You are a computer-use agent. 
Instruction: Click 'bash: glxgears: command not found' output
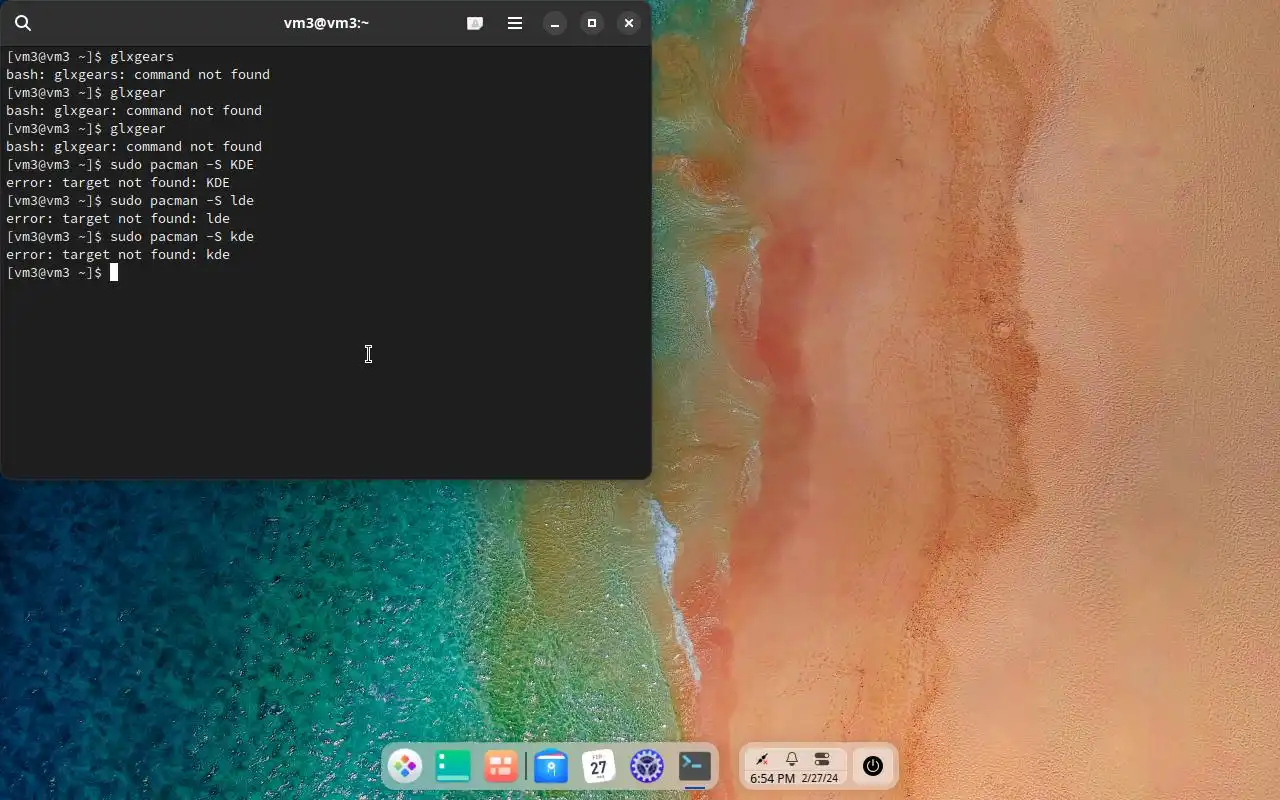click(x=138, y=74)
